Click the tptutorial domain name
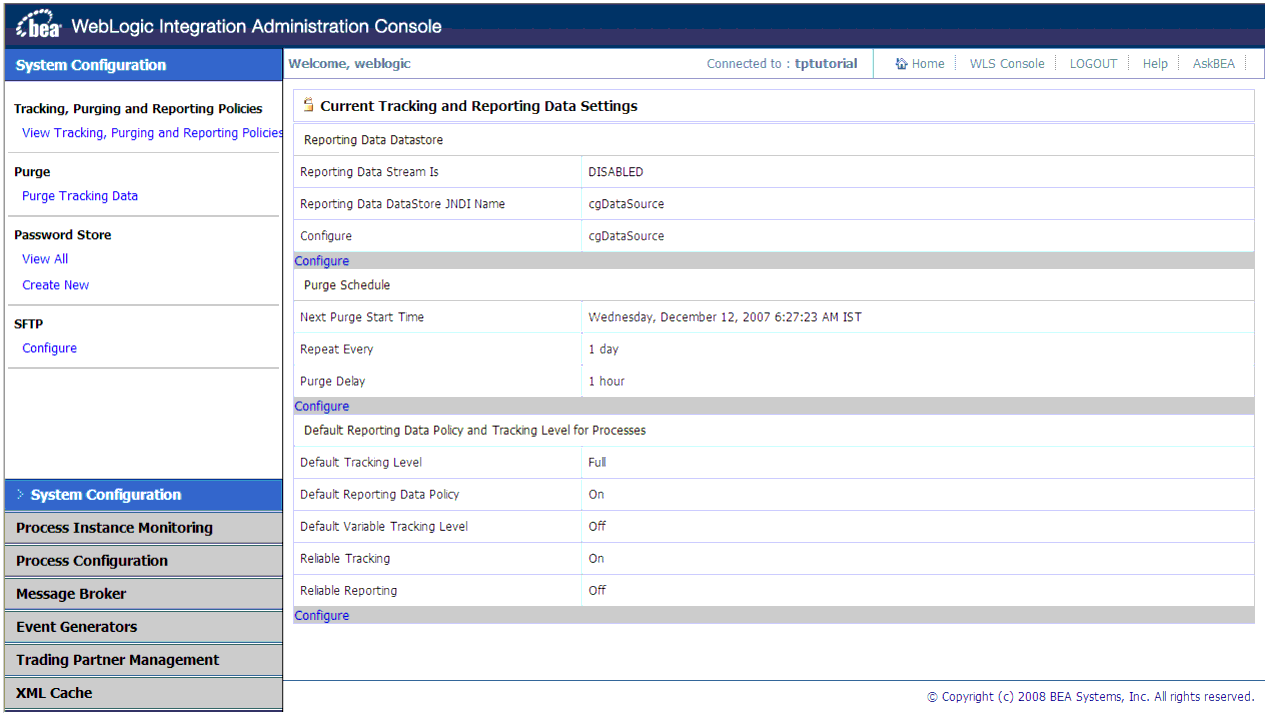1268x716 pixels. 826,63
